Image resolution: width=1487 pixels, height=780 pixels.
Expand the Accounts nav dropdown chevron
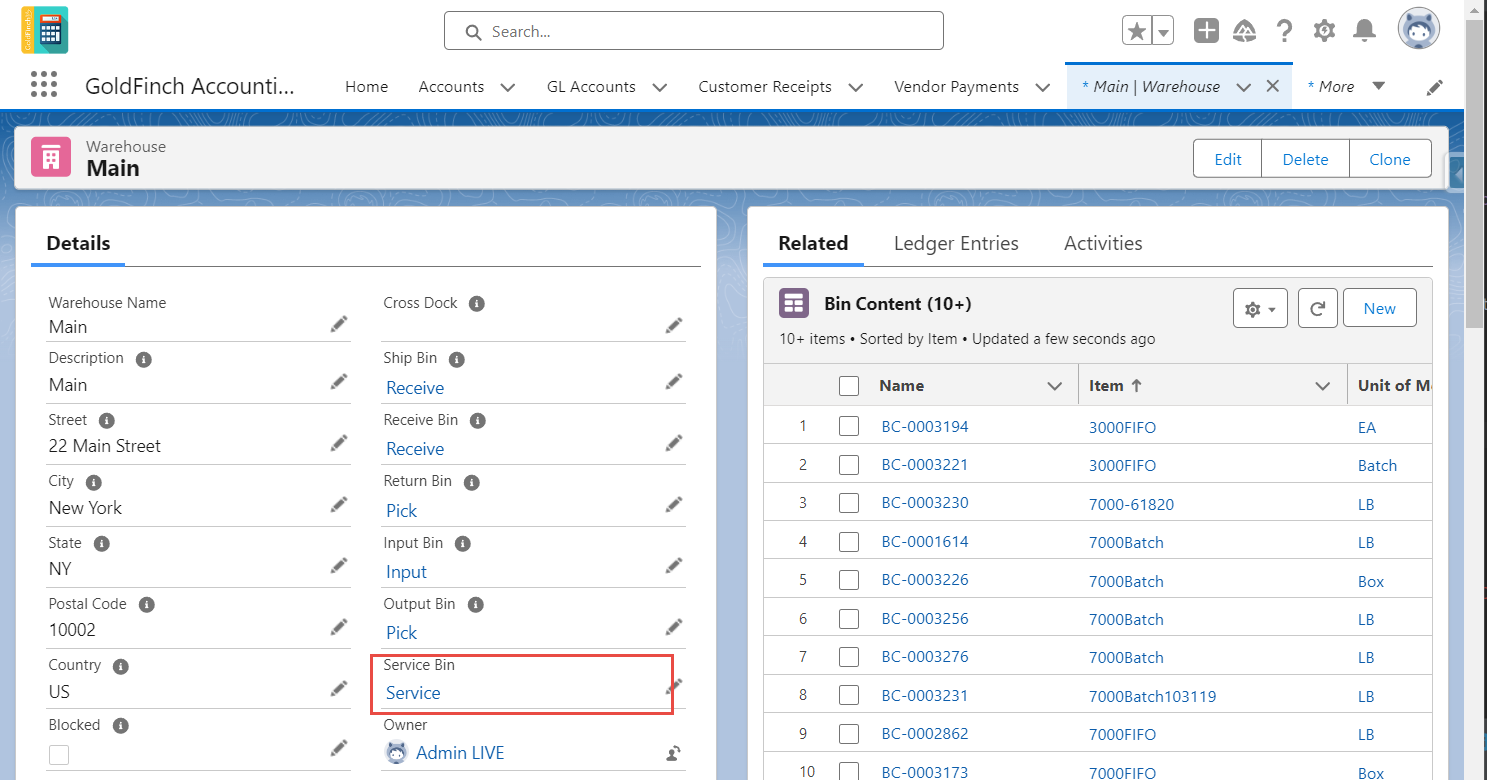click(508, 87)
